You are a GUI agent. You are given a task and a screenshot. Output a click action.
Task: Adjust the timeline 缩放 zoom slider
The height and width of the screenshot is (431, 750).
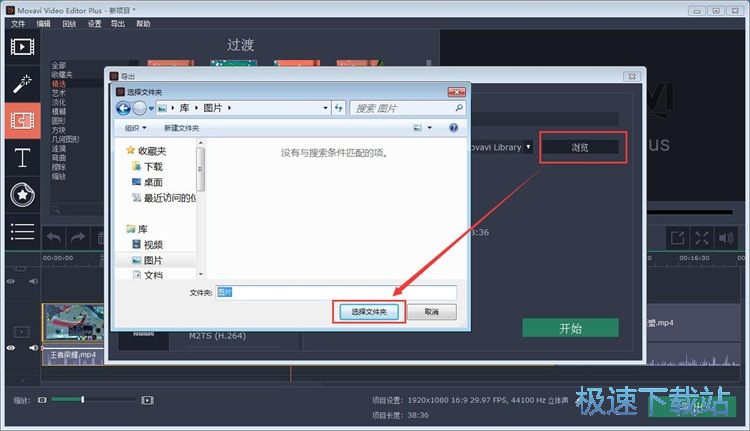(x=83, y=399)
